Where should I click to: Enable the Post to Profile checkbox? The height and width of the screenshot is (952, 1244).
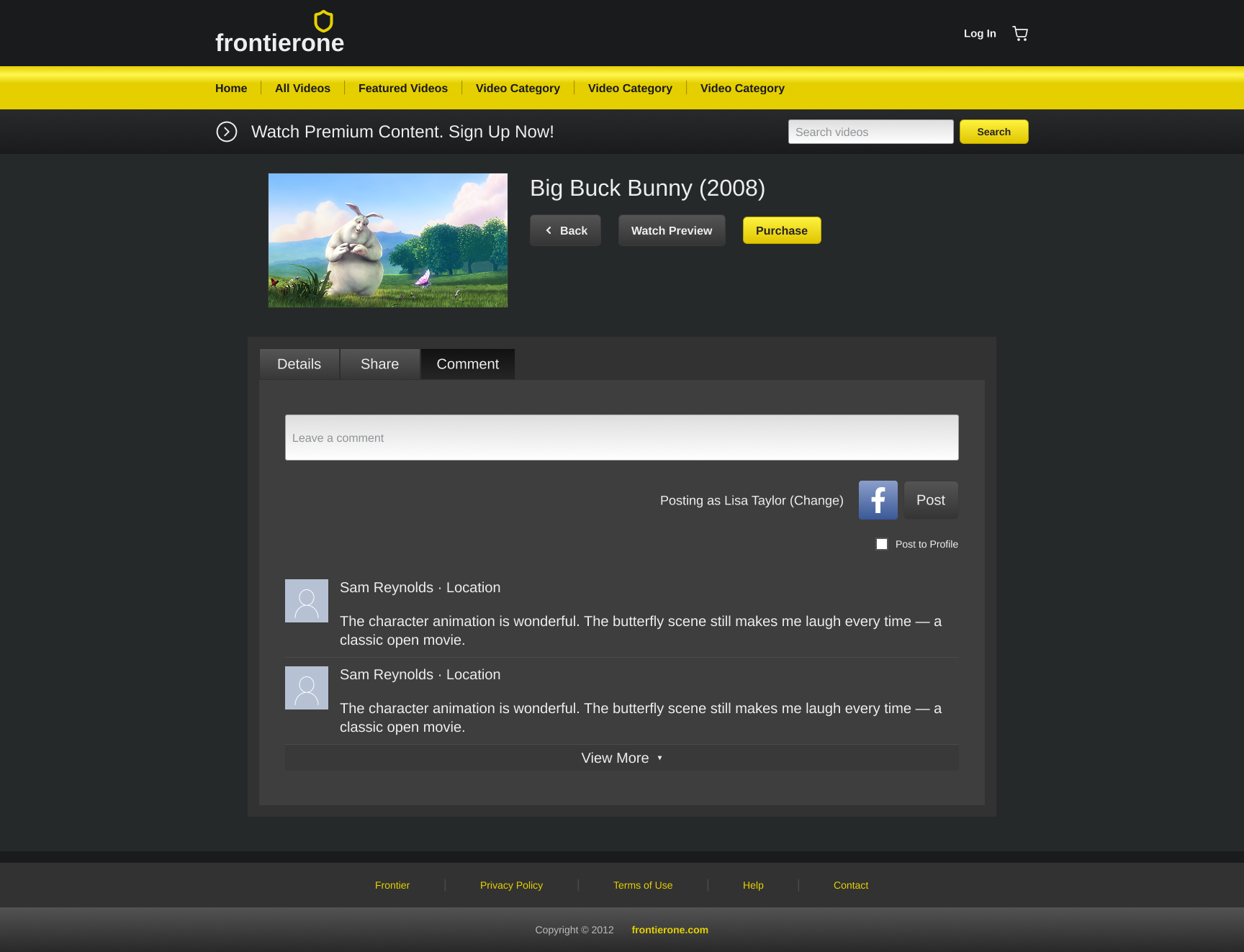point(882,544)
